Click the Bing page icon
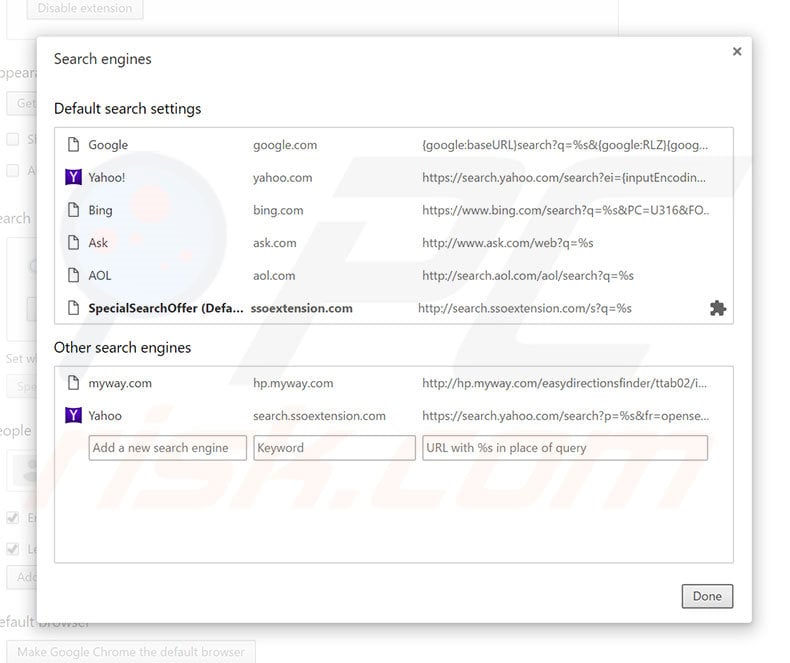The height and width of the screenshot is (663, 790). tap(74, 210)
